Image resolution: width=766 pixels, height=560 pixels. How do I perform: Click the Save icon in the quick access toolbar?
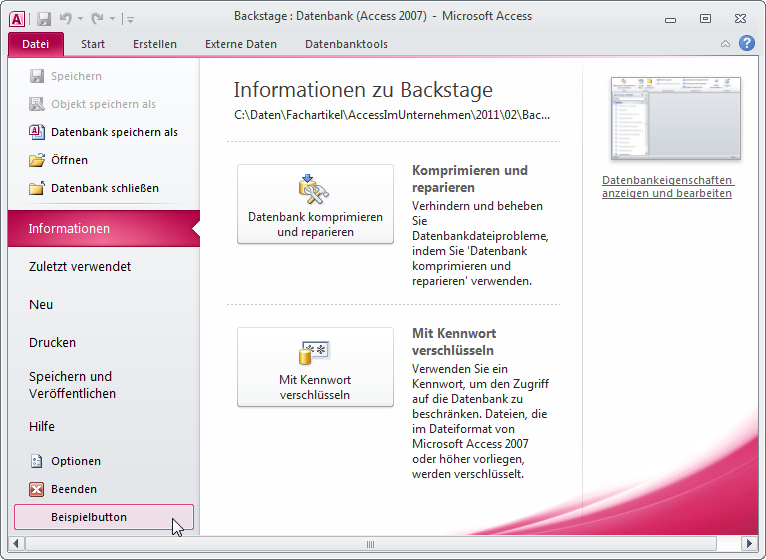44,17
